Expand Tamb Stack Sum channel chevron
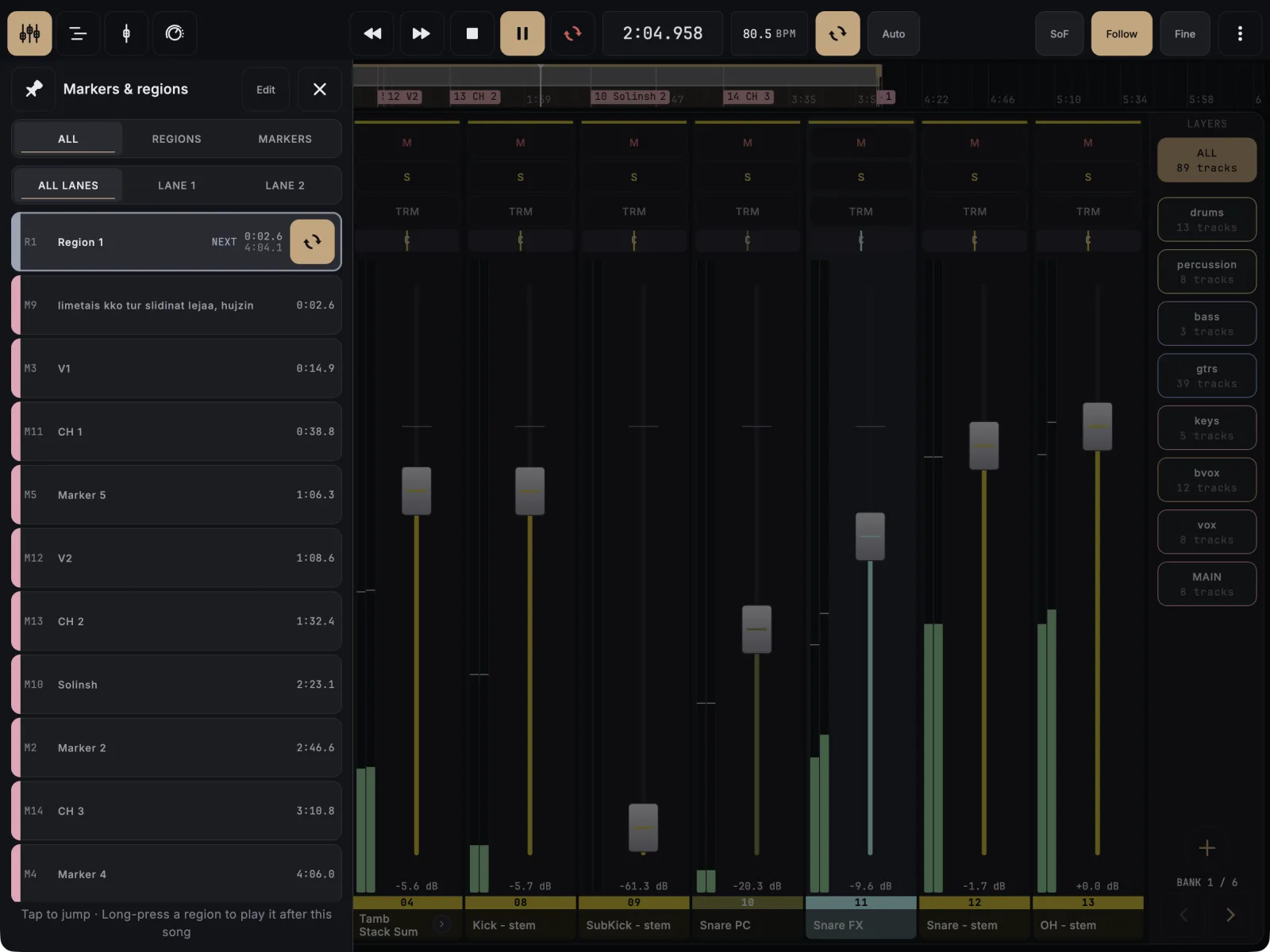Image resolution: width=1270 pixels, height=952 pixels. point(442,924)
